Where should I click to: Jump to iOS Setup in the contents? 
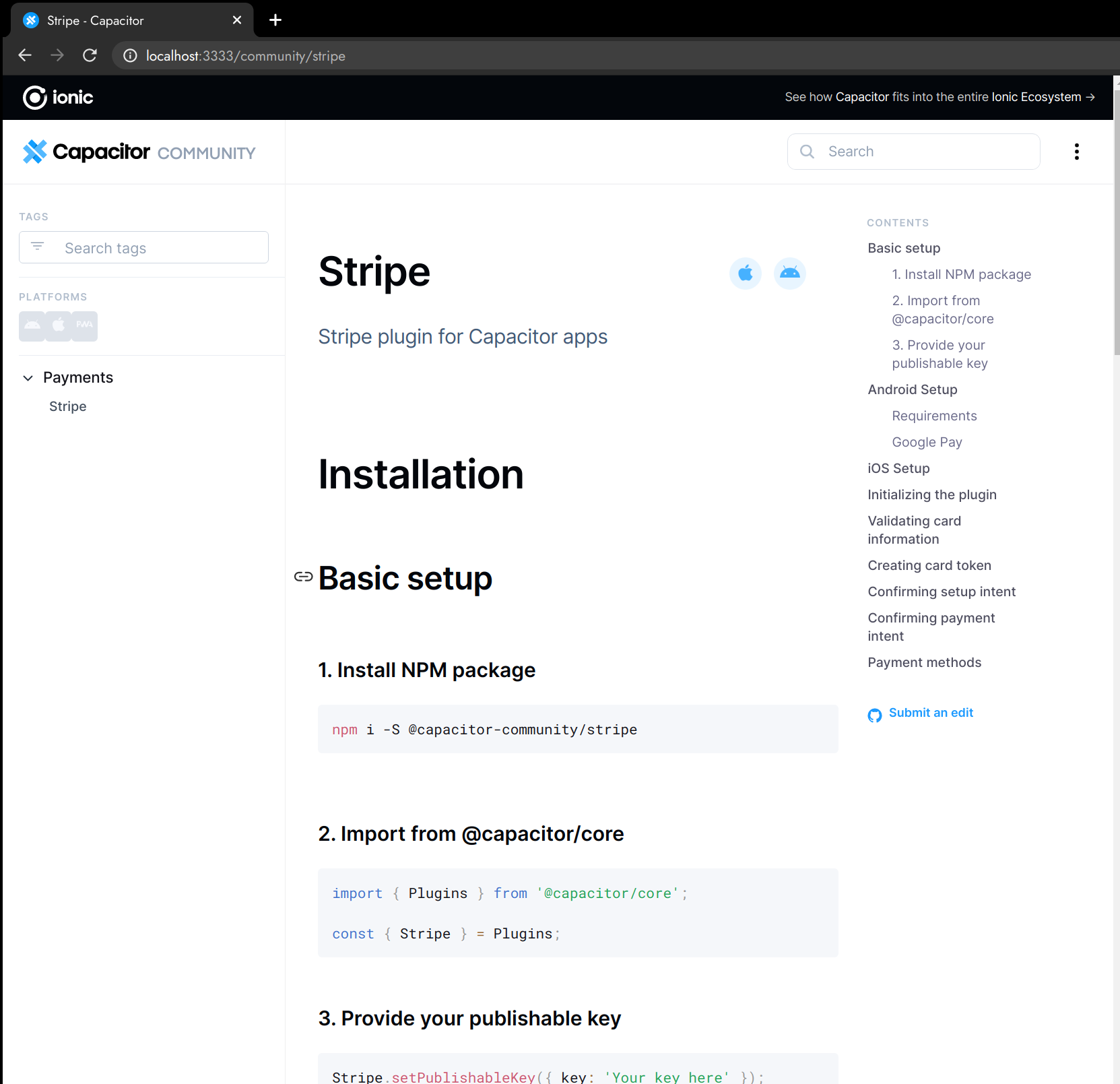pos(898,468)
